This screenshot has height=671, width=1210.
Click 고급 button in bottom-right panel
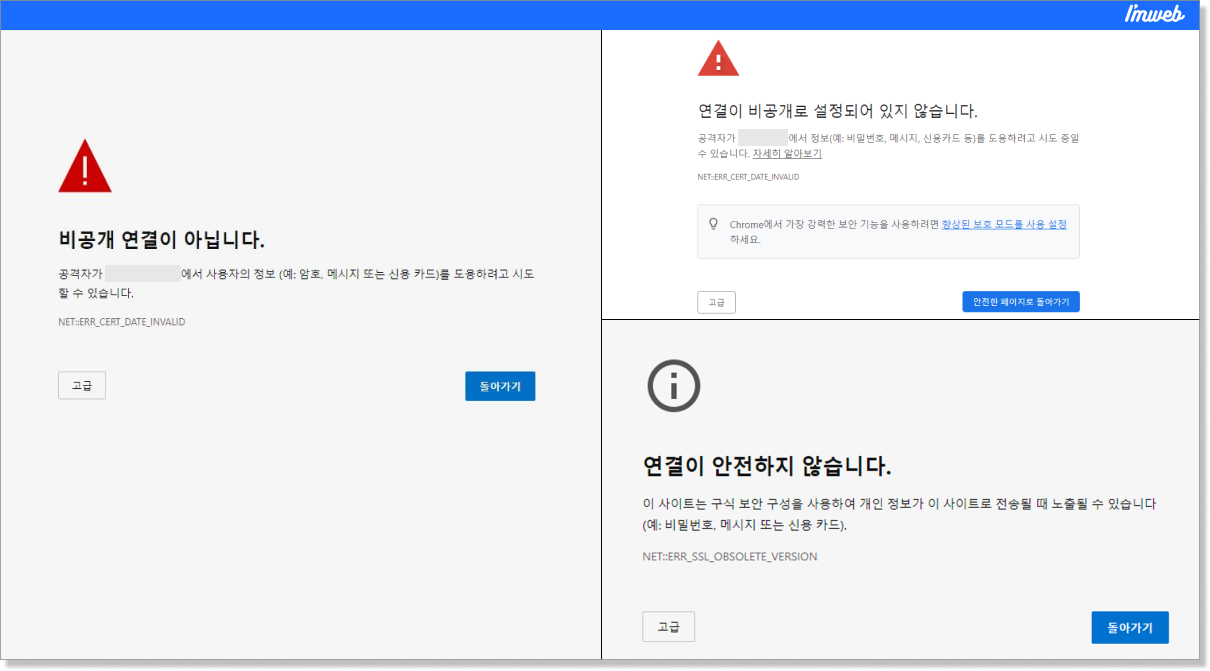[668, 627]
